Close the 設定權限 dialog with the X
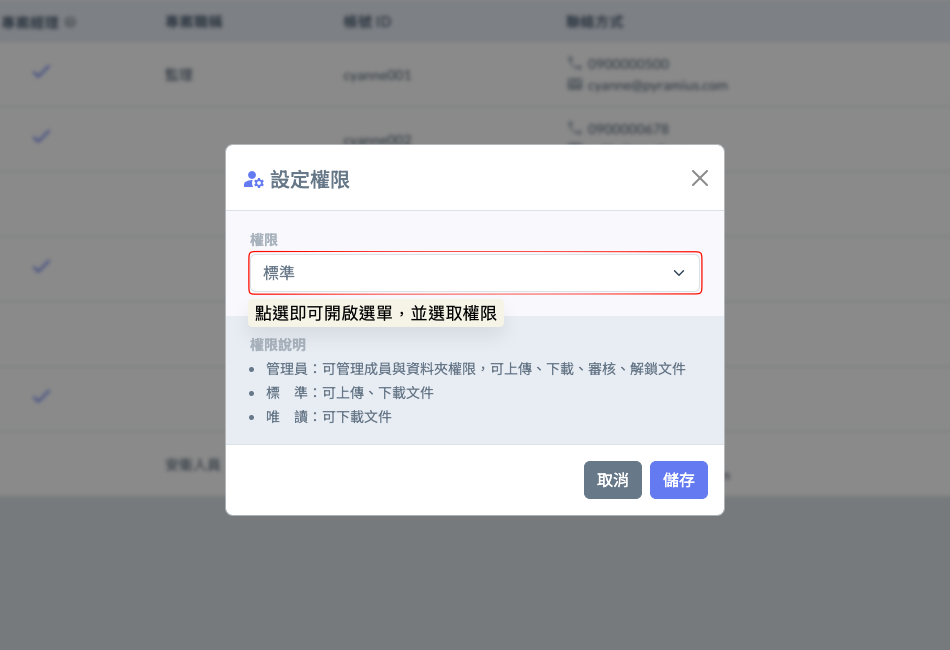 tap(699, 178)
